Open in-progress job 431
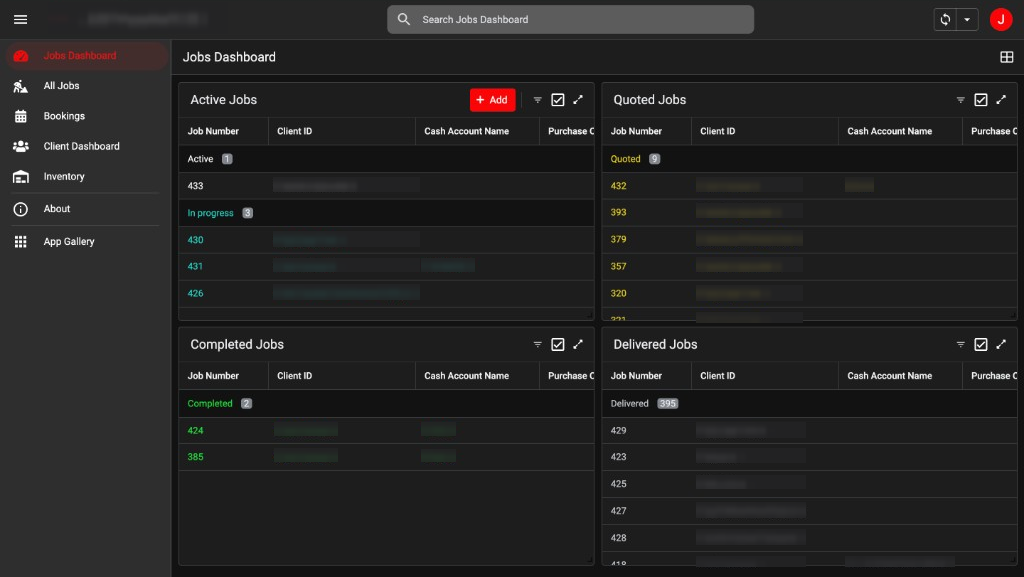The height and width of the screenshot is (577, 1024). click(386, 266)
